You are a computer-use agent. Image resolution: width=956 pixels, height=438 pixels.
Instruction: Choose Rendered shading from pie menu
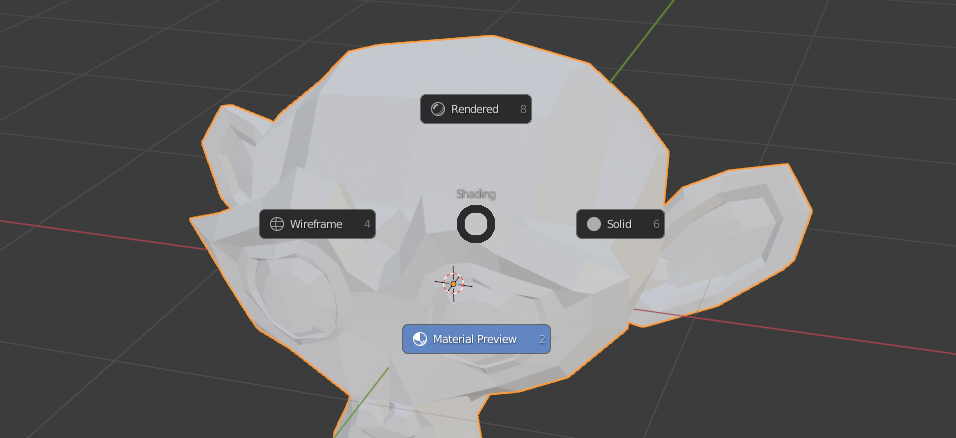click(x=476, y=109)
